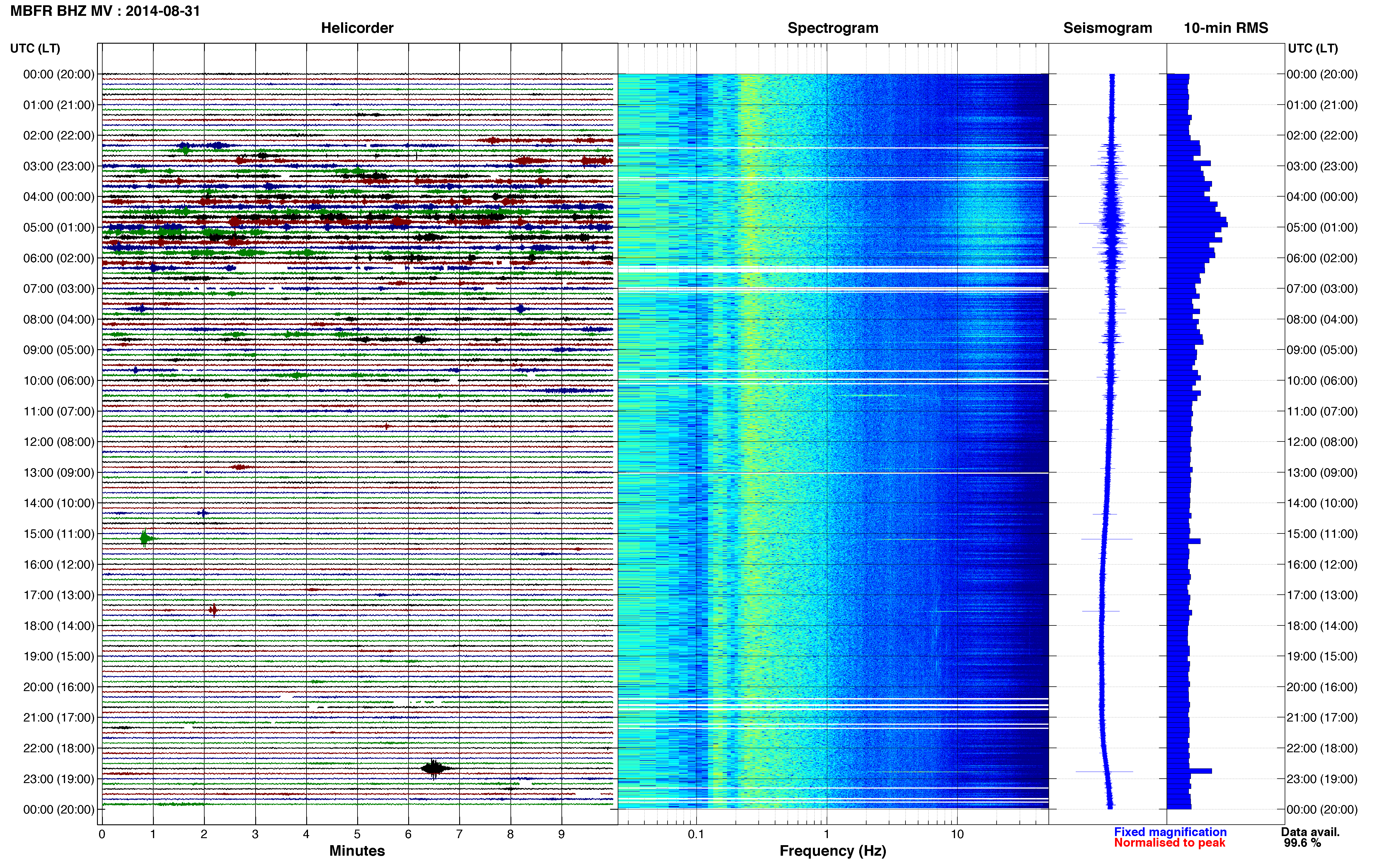Click the minute '9' tick on helicorder axis
The width and height of the screenshot is (1389, 868).
point(561,834)
